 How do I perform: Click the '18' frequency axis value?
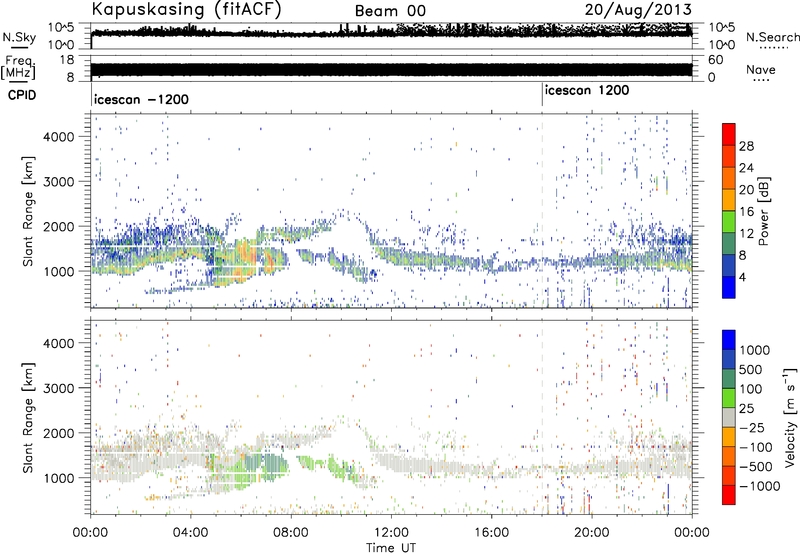click(66, 60)
